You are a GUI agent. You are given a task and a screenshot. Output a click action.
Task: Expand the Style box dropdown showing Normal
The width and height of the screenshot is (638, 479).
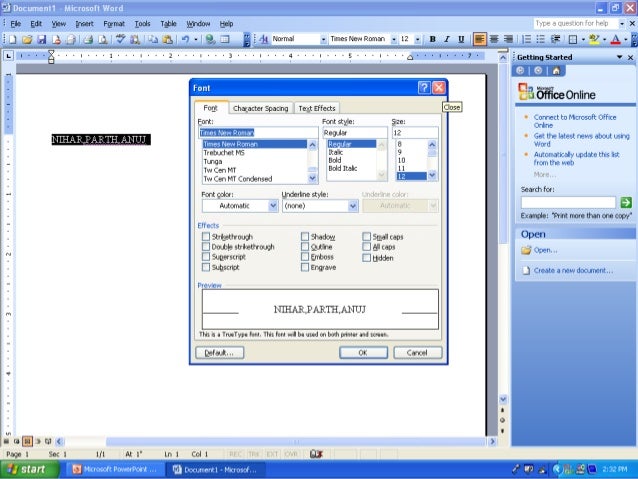[323, 39]
